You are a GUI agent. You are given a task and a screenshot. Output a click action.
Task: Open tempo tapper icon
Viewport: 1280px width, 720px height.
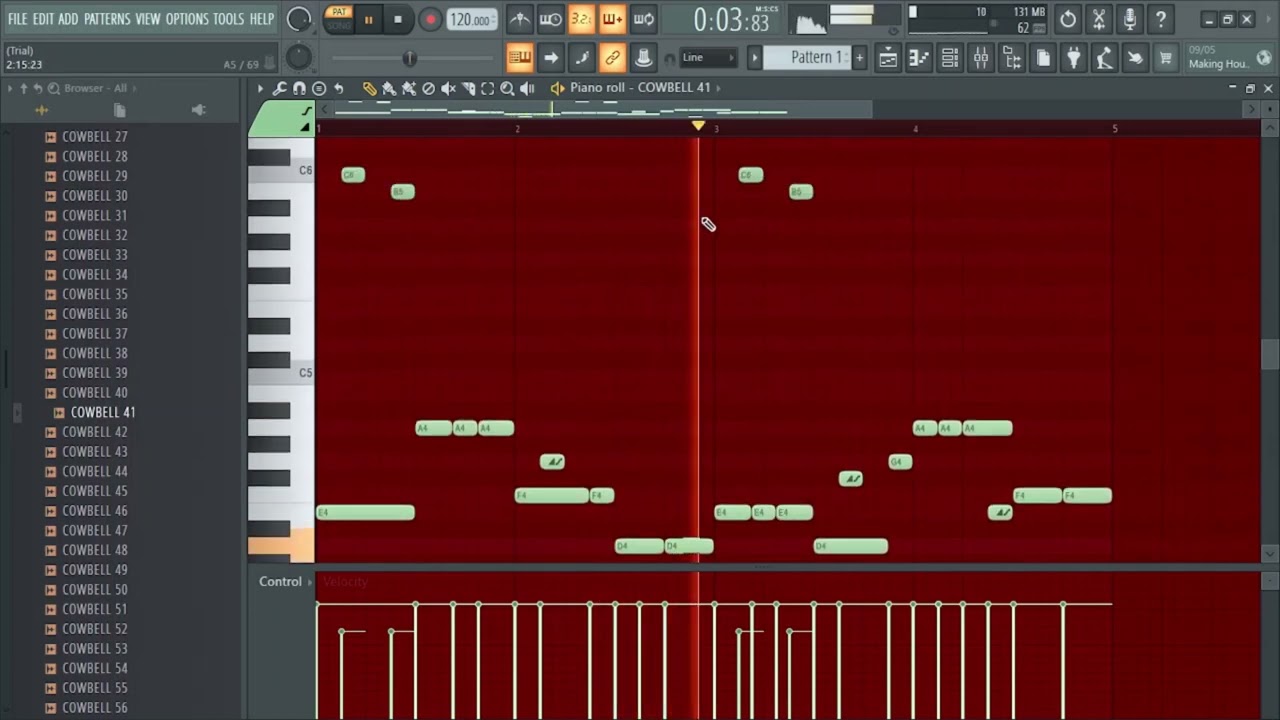[1104, 58]
